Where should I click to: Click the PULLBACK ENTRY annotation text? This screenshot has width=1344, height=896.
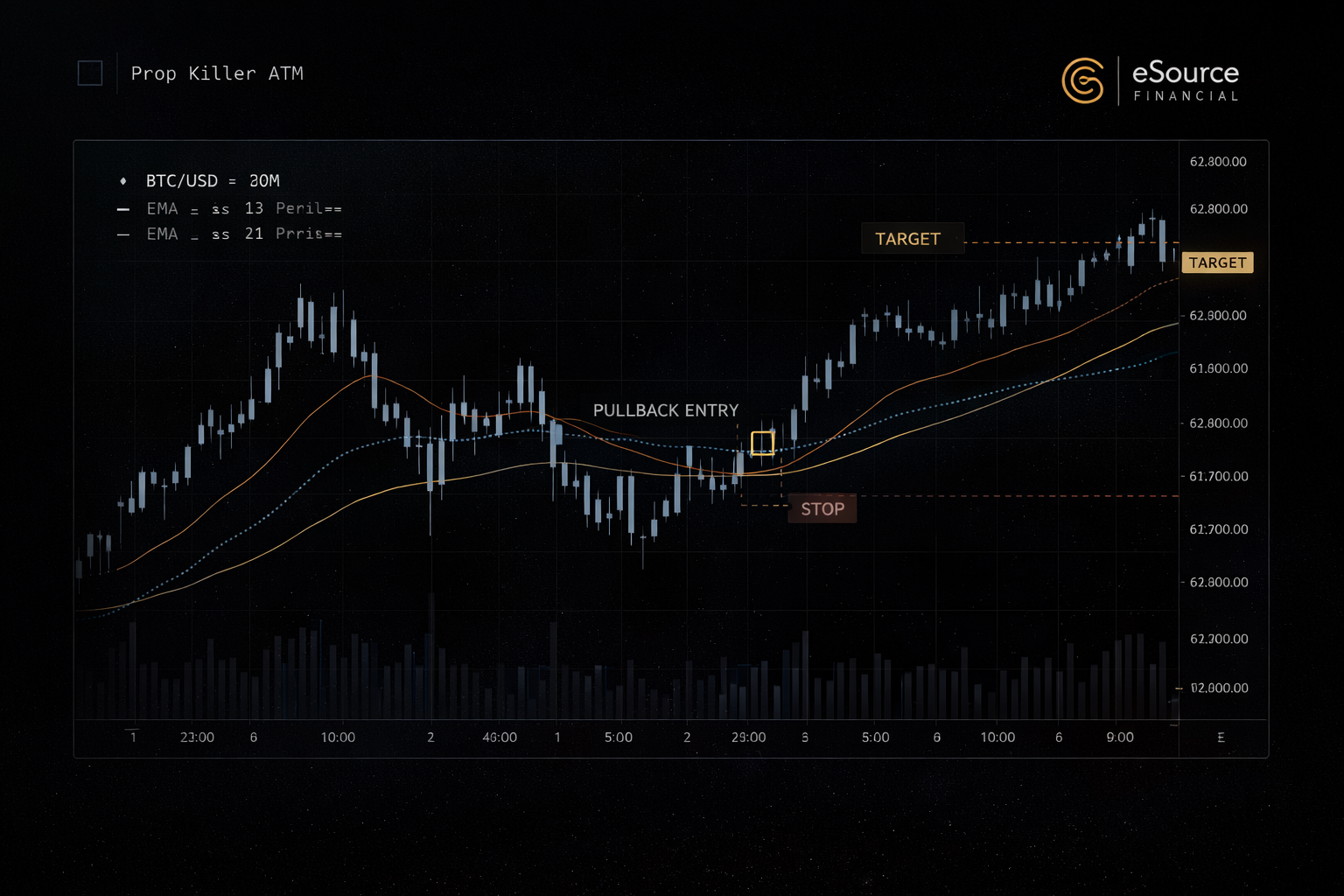coord(666,409)
